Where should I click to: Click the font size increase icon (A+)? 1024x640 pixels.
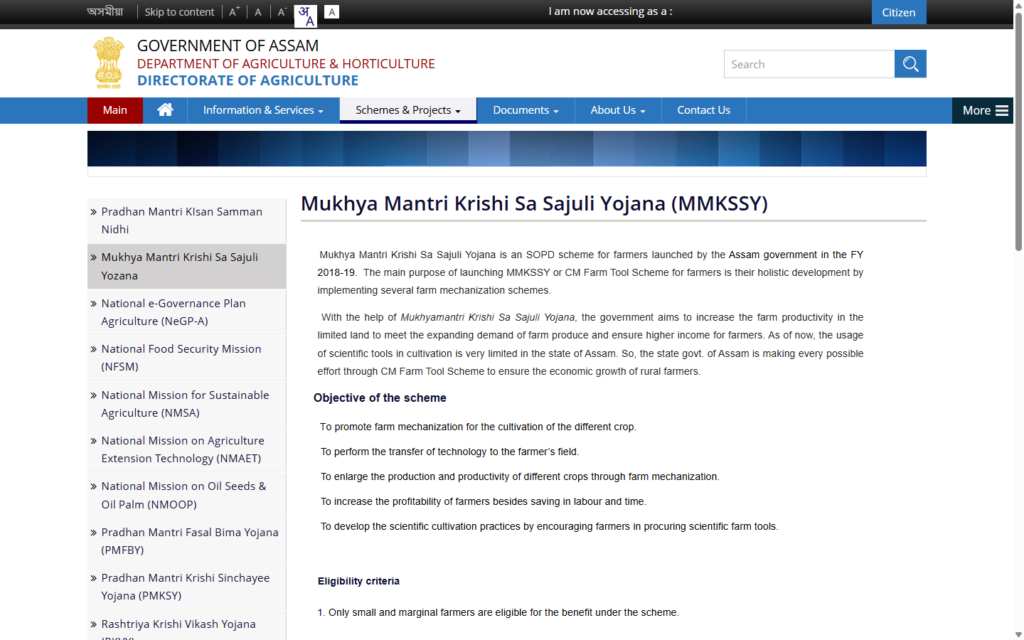(x=233, y=11)
